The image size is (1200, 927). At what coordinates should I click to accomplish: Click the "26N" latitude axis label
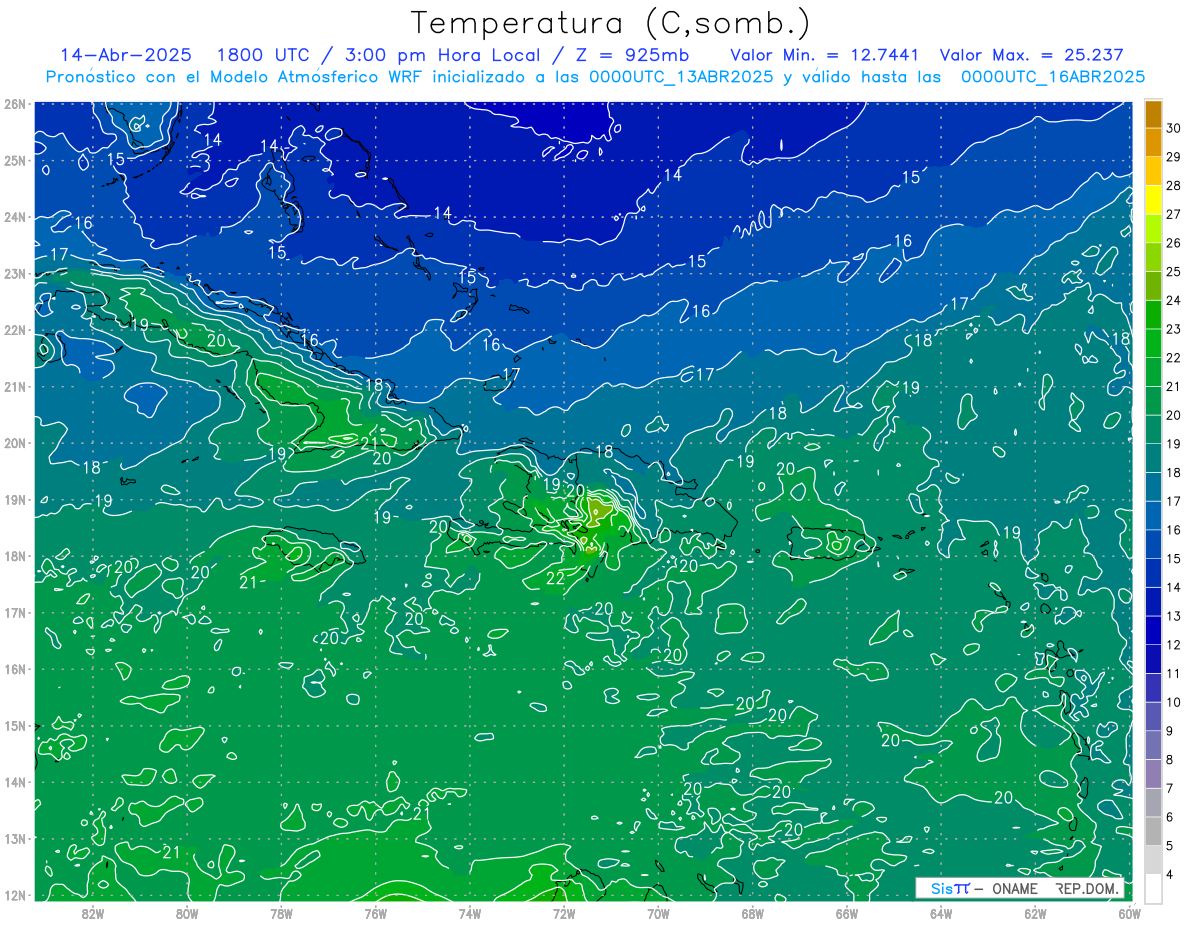click(x=15, y=104)
